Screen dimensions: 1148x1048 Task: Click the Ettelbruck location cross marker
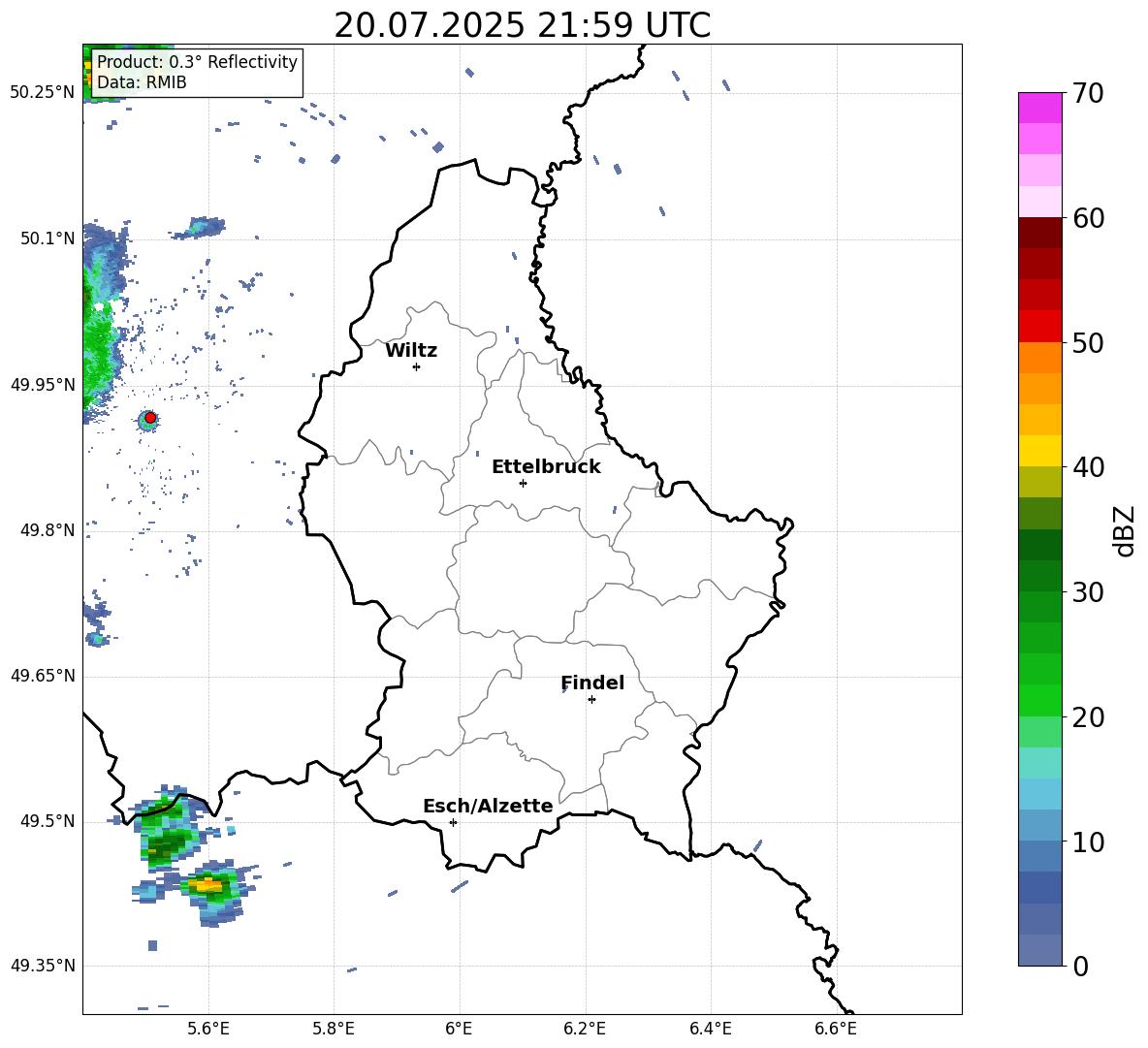tap(523, 483)
